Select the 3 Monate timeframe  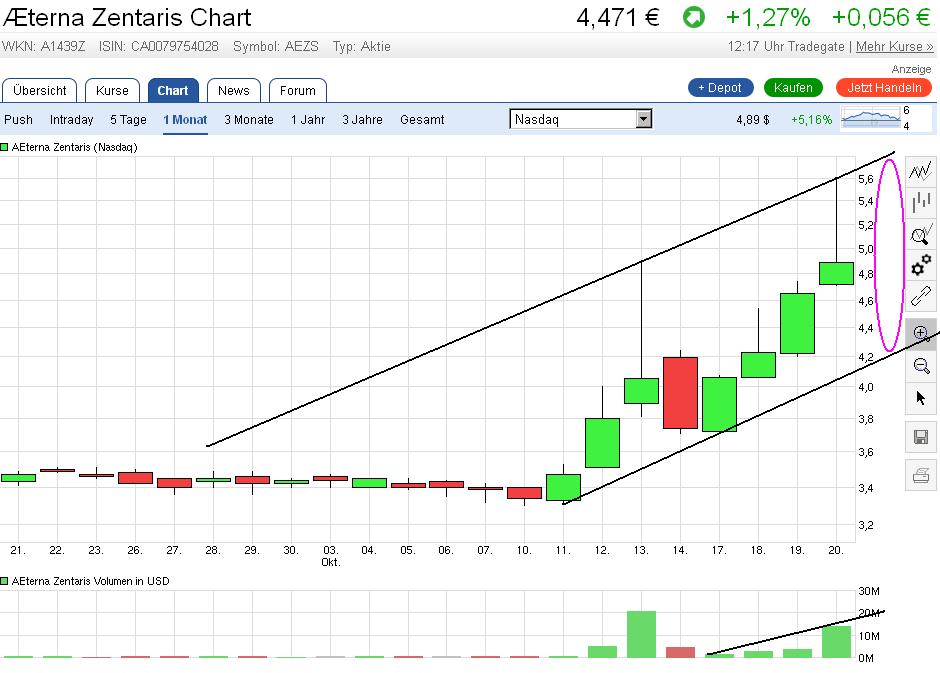point(249,120)
